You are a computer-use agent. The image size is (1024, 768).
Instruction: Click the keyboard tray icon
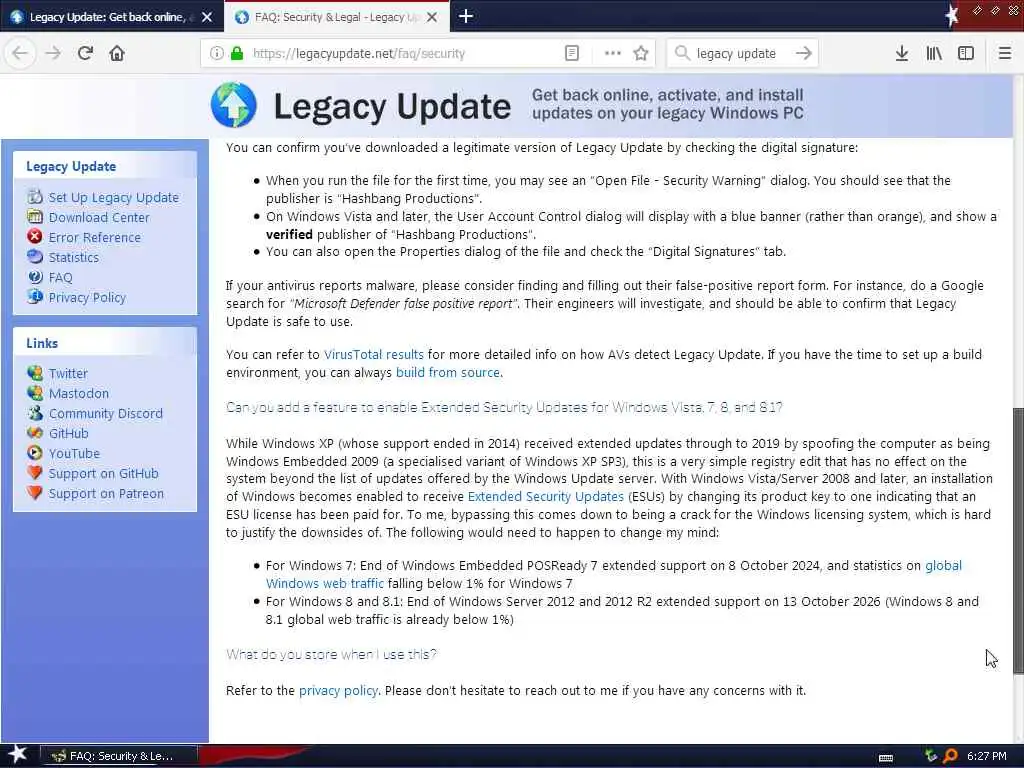[886, 758]
